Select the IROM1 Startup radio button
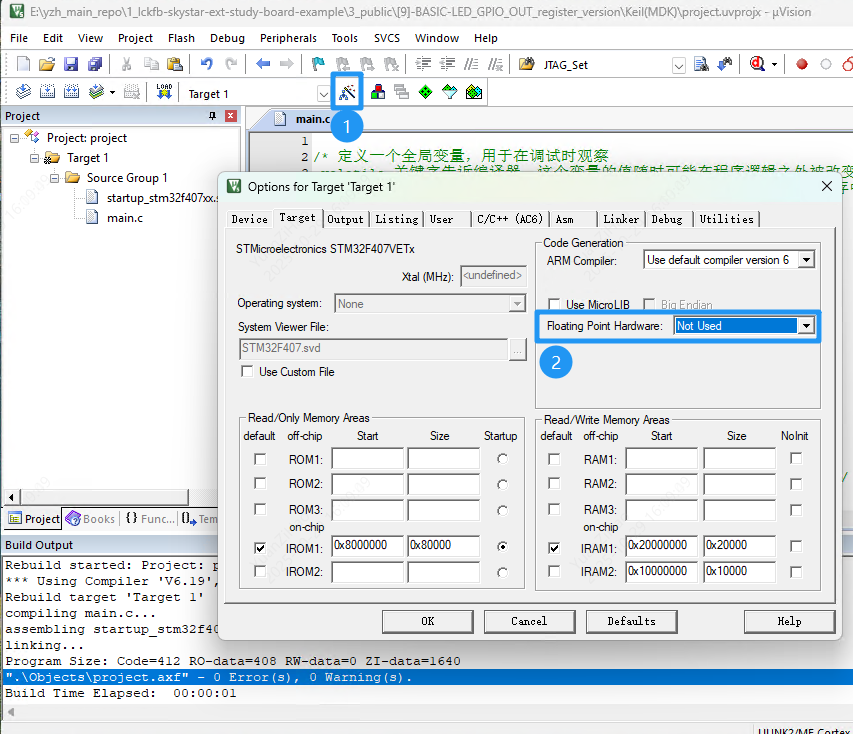This screenshot has width=853, height=734. pyautogui.click(x=501, y=547)
